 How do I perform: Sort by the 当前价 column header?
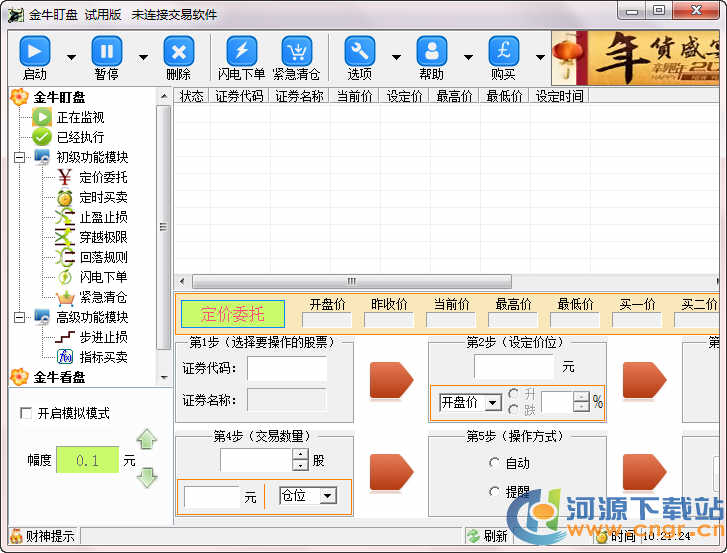click(x=355, y=96)
